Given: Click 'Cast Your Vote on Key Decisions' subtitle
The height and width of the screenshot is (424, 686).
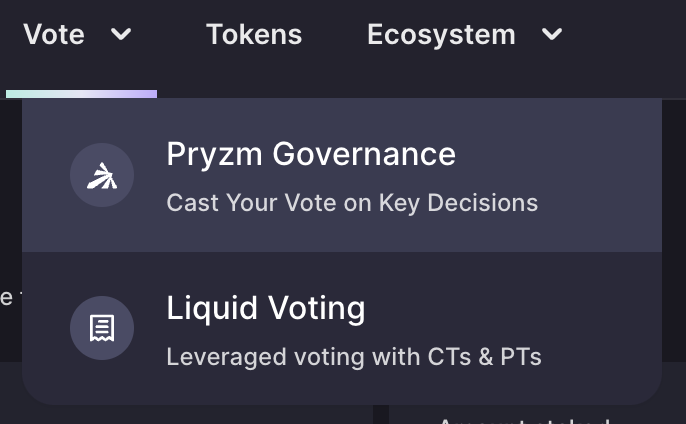Looking at the screenshot, I should (x=352, y=203).
